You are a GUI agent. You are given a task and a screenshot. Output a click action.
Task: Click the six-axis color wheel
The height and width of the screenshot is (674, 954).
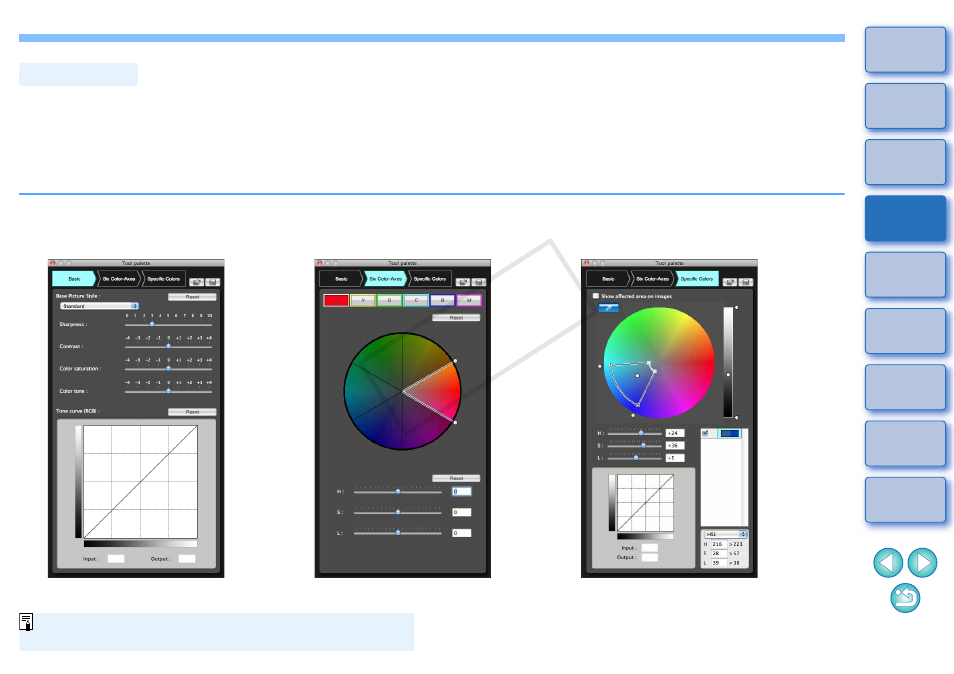pos(402,392)
